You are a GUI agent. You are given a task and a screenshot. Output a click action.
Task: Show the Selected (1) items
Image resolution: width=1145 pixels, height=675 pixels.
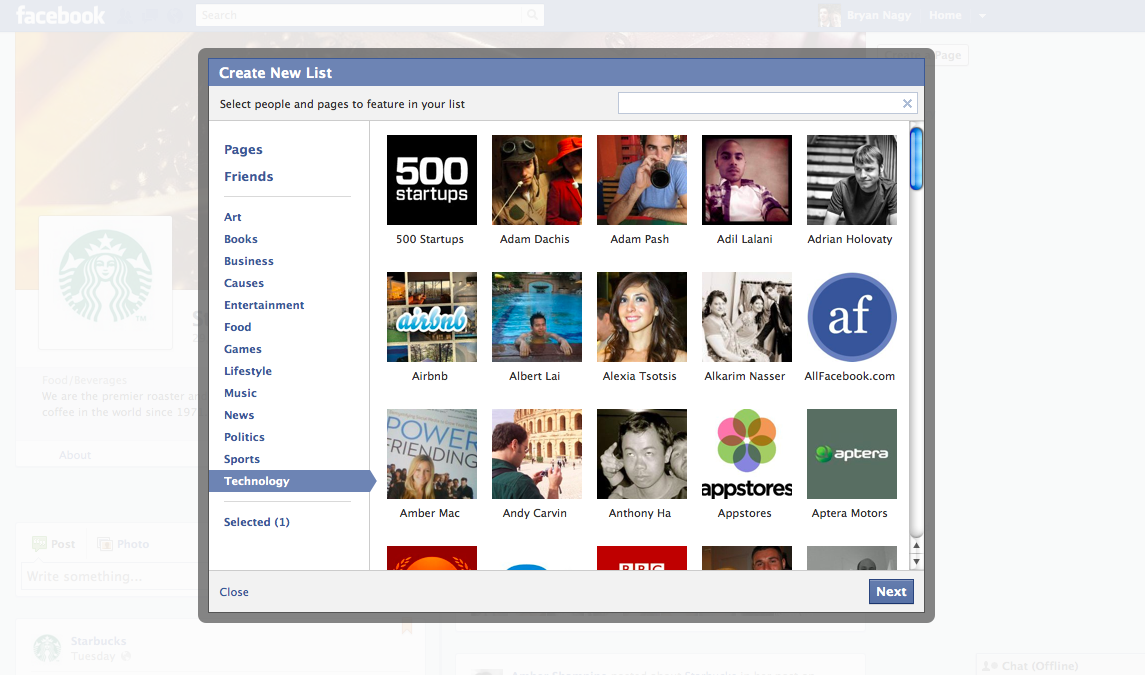(256, 522)
